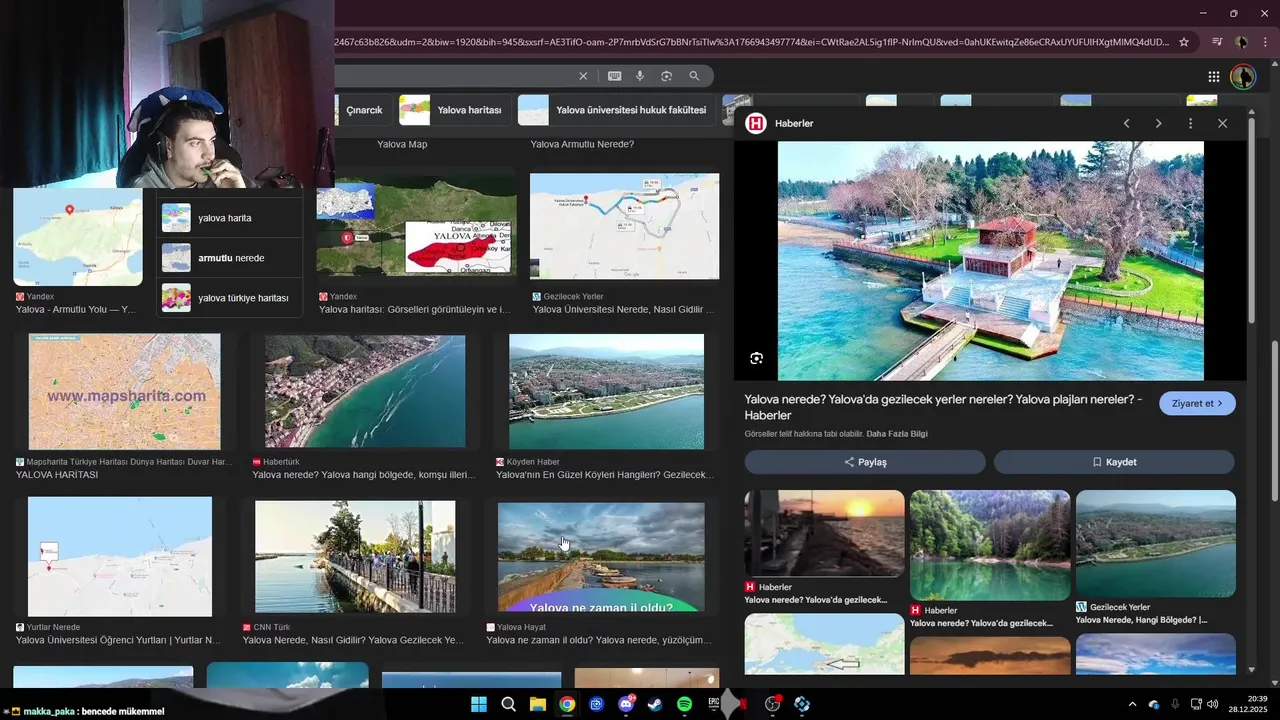Viewport: 1280px width, 720px height.
Task: Open Köyden Haber aerial town thumbnail
Action: pyautogui.click(x=606, y=391)
